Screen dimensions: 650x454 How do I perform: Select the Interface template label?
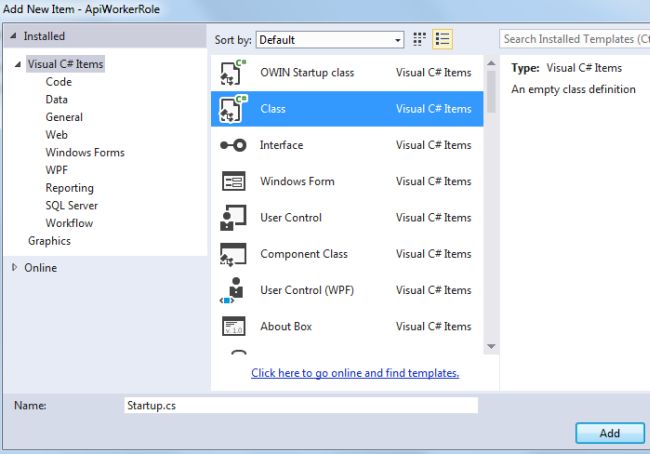click(281, 145)
